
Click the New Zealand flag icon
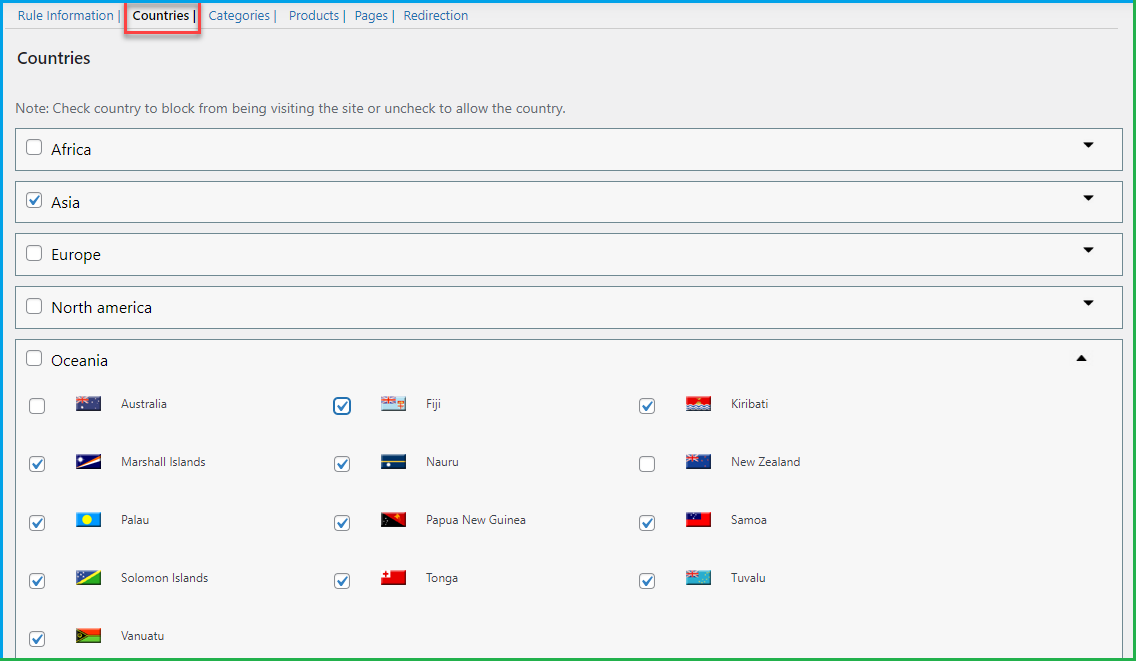(698, 462)
